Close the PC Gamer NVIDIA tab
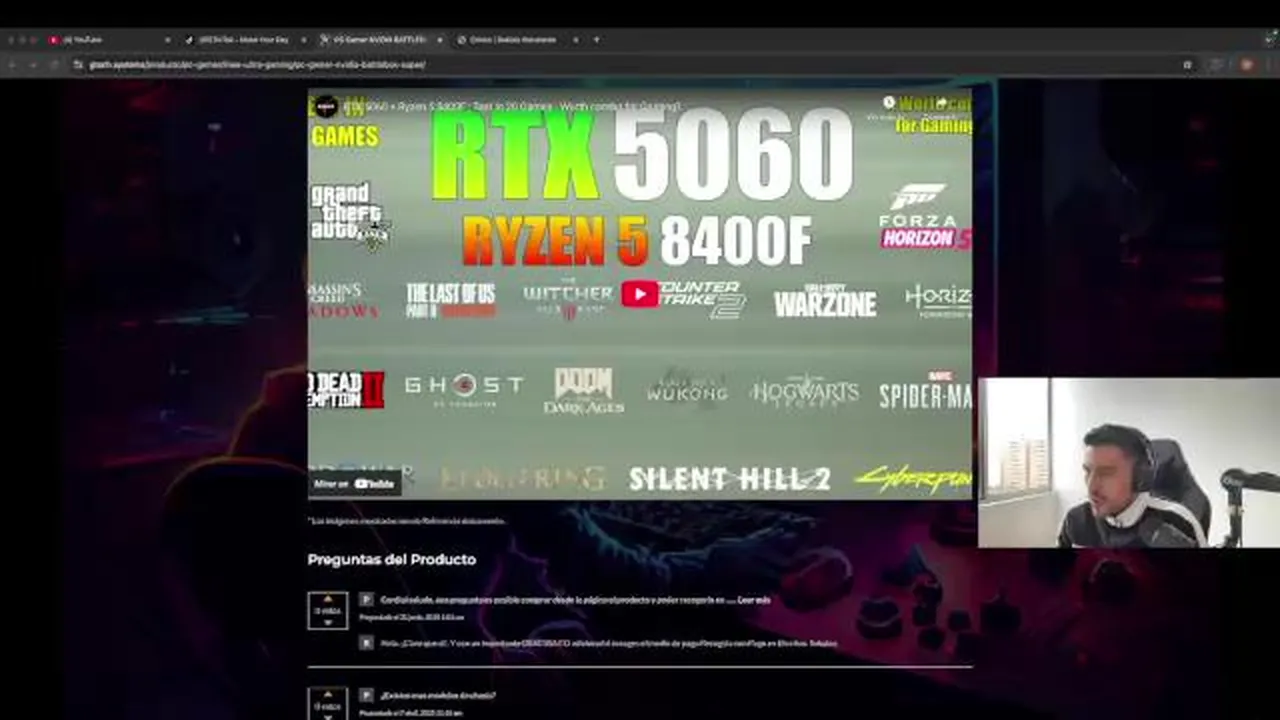Viewport: 1280px width, 720px height. click(439, 40)
